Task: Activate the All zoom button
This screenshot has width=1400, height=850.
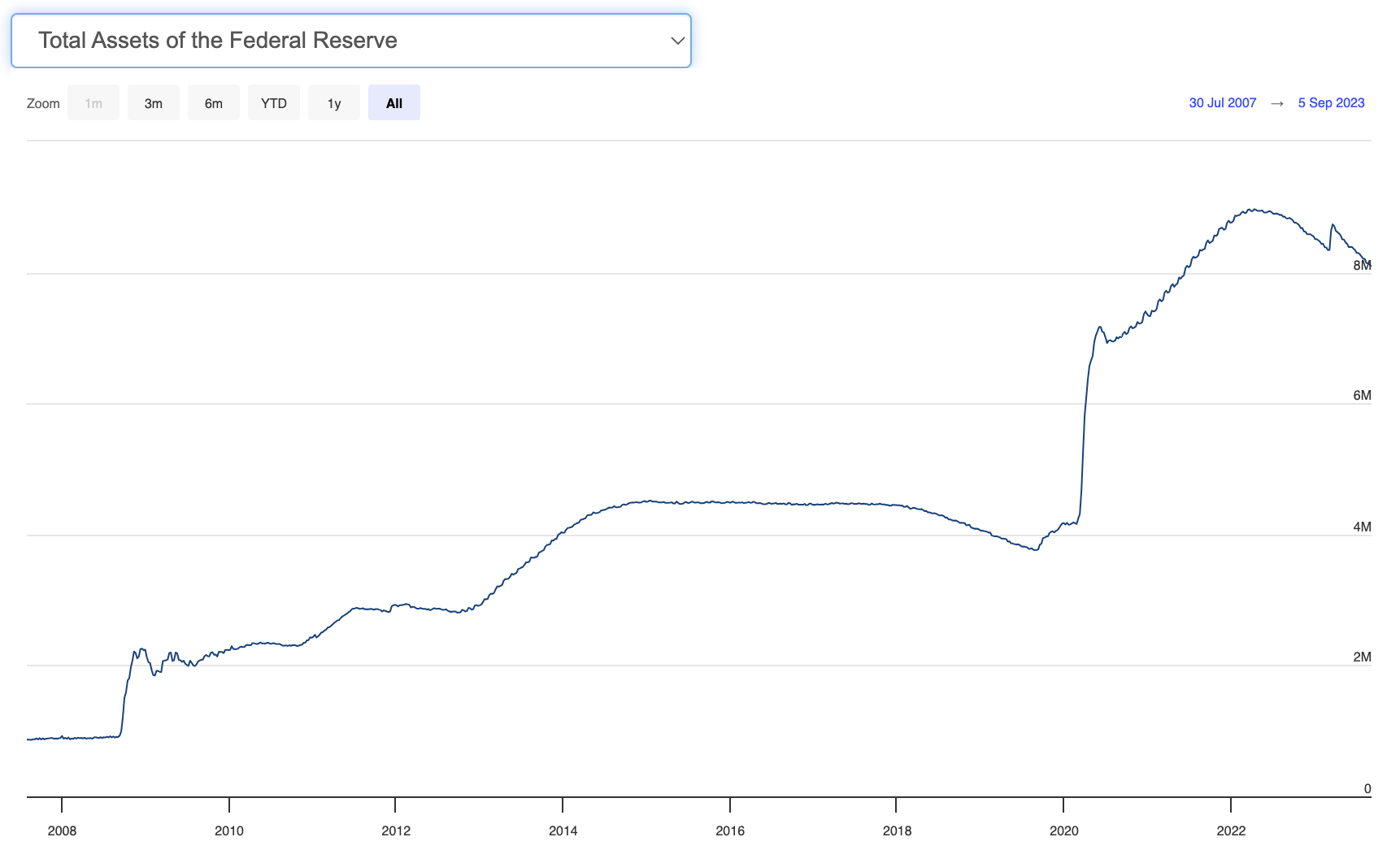Action: 394,103
